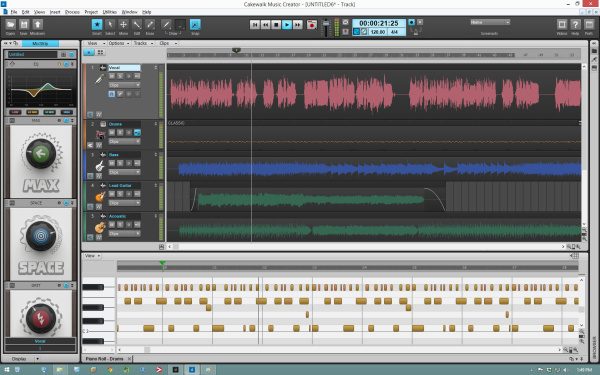Expand the track View dropdown
The height and width of the screenshot is (375, 600).
click(96, 43)
